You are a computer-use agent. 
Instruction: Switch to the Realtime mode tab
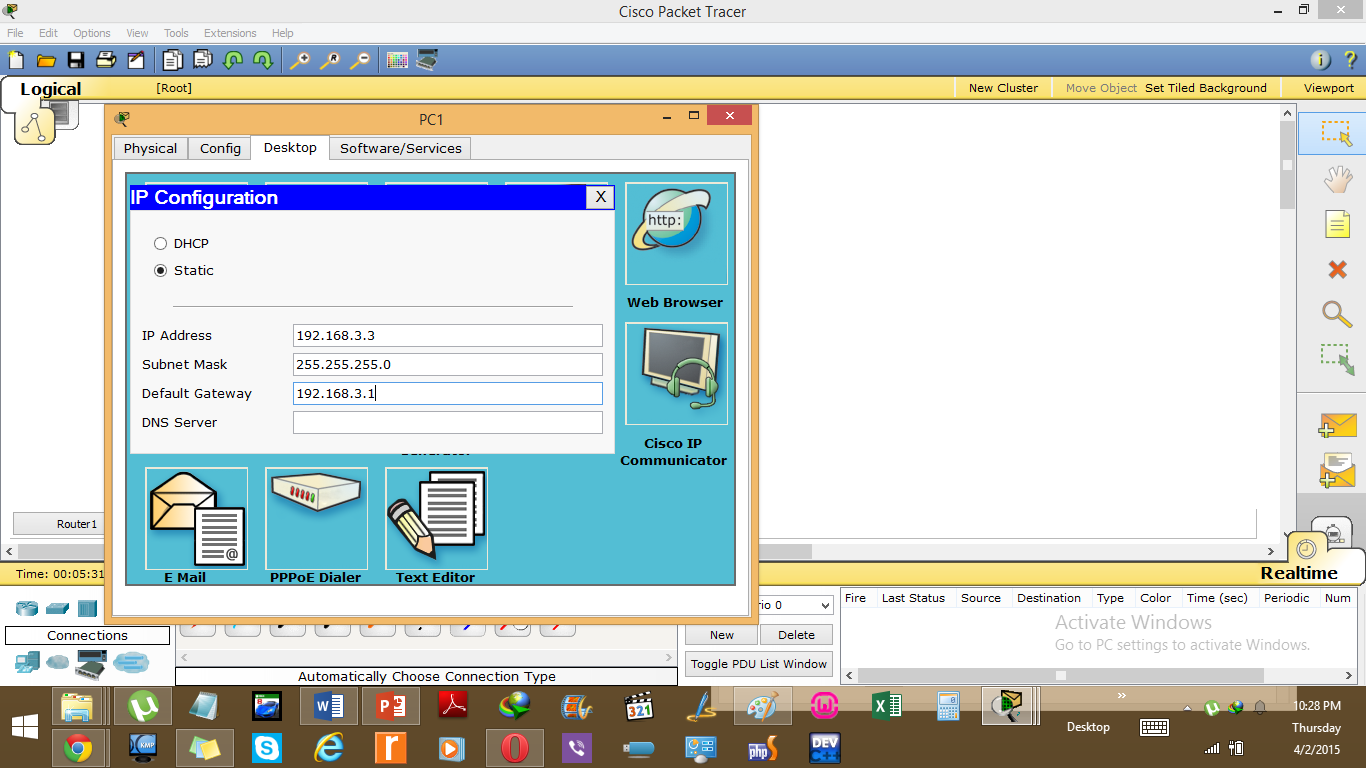[x=1298, y=573]
